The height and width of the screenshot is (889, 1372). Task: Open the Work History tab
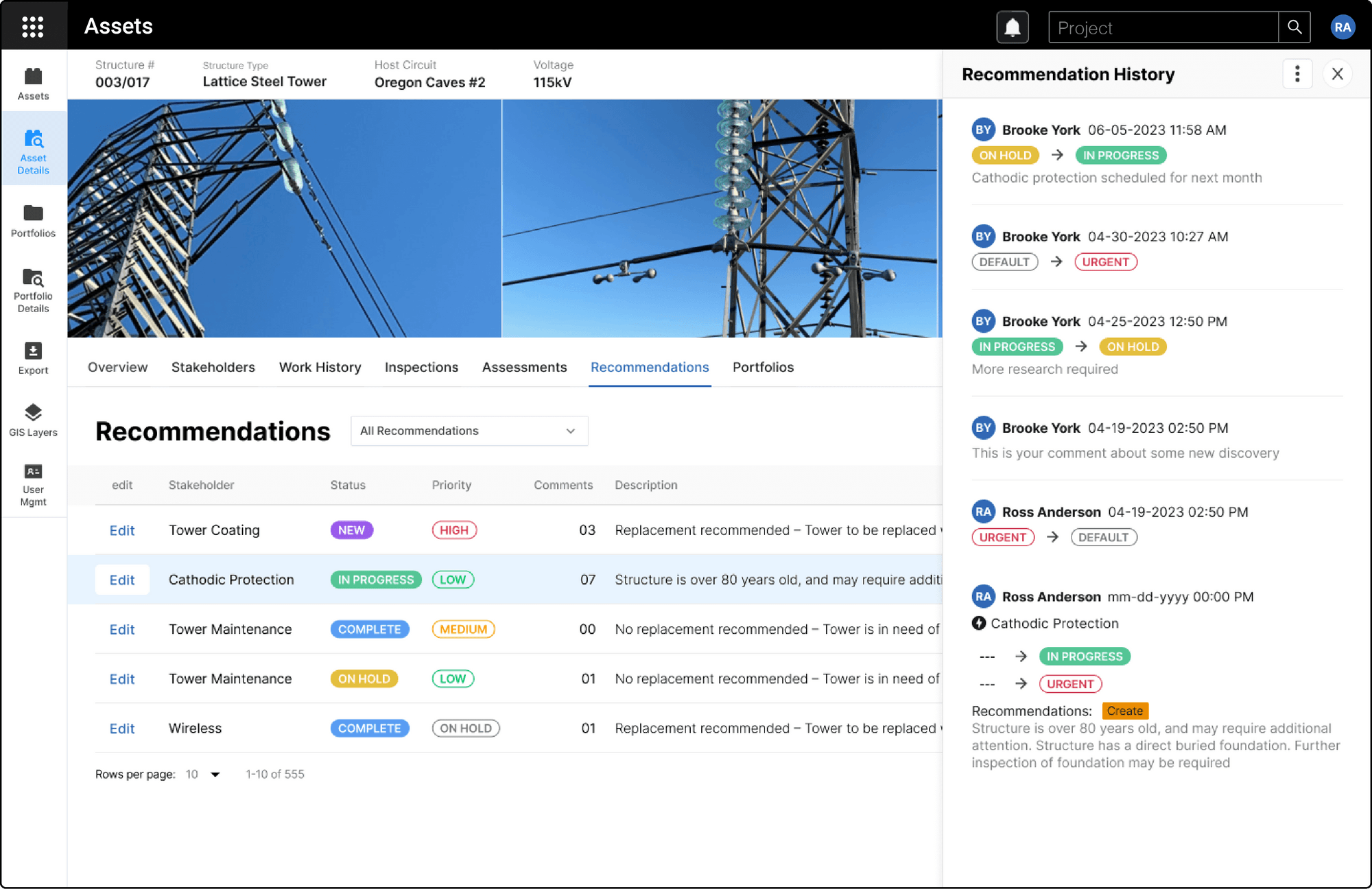coord(320,367)
